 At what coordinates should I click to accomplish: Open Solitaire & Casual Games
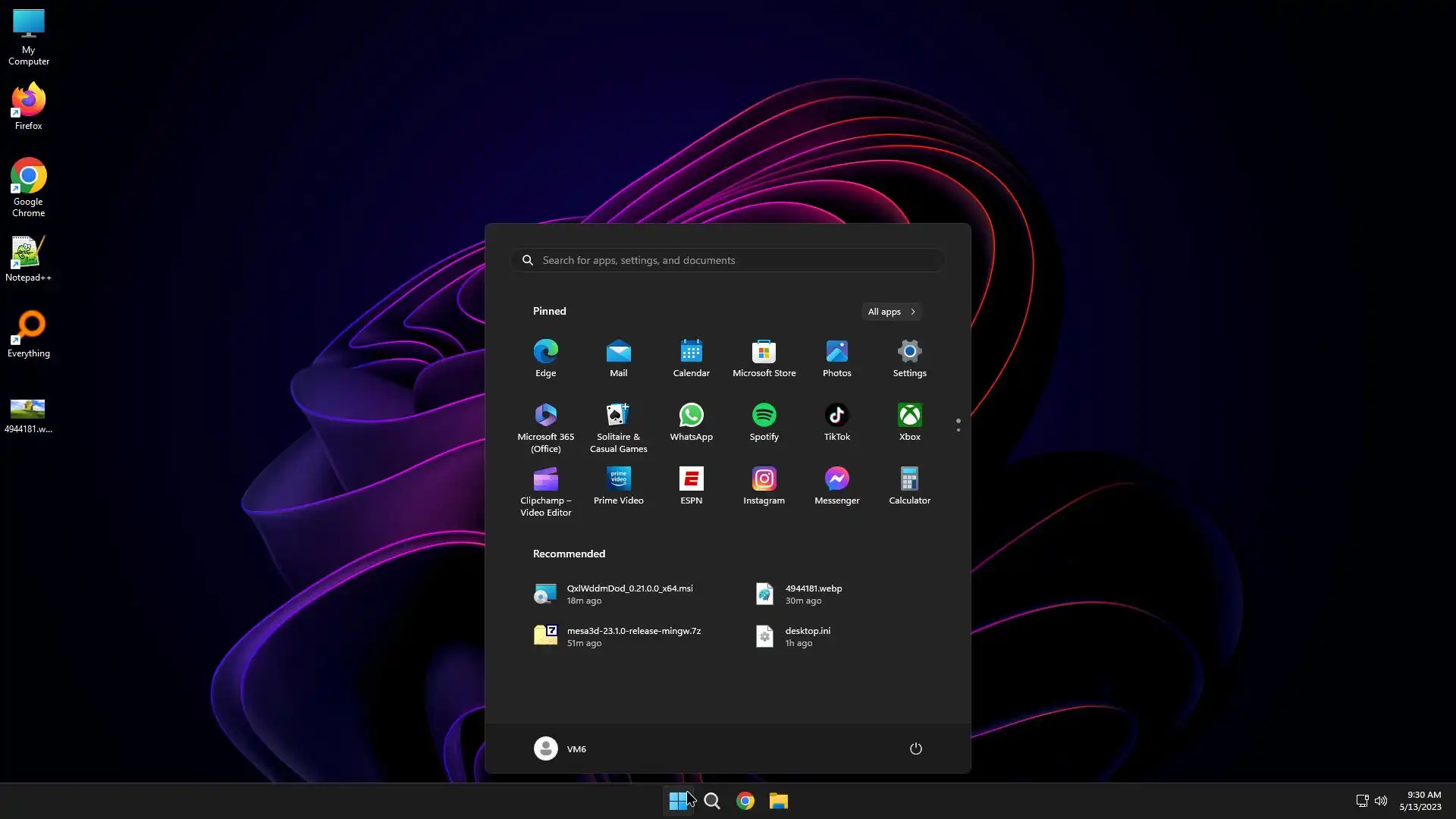(618, 427)
